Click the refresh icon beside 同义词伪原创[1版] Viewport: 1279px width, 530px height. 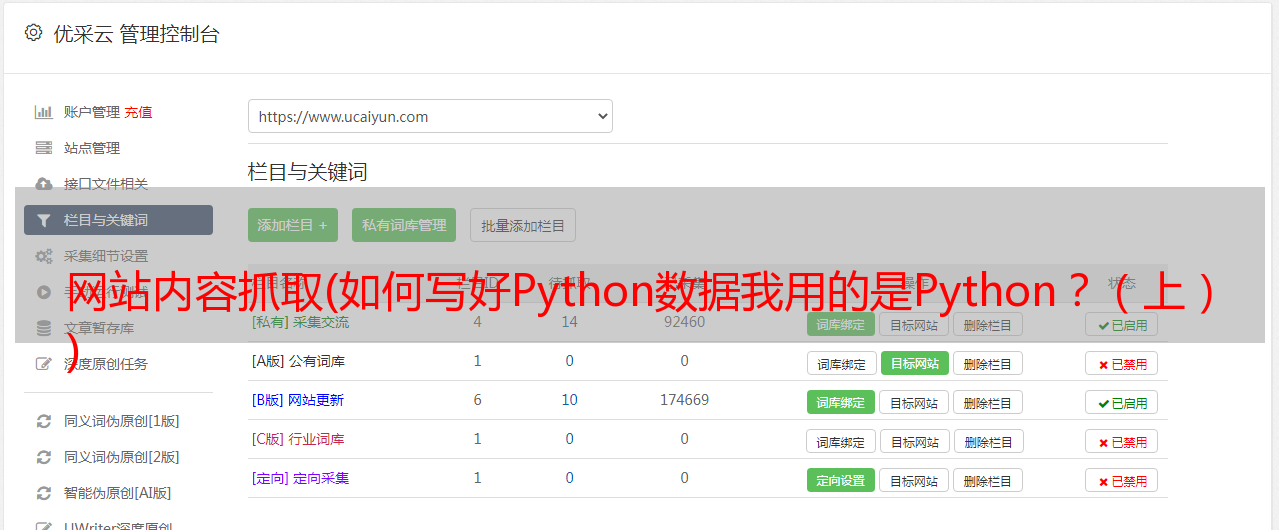tap(43, 421)
